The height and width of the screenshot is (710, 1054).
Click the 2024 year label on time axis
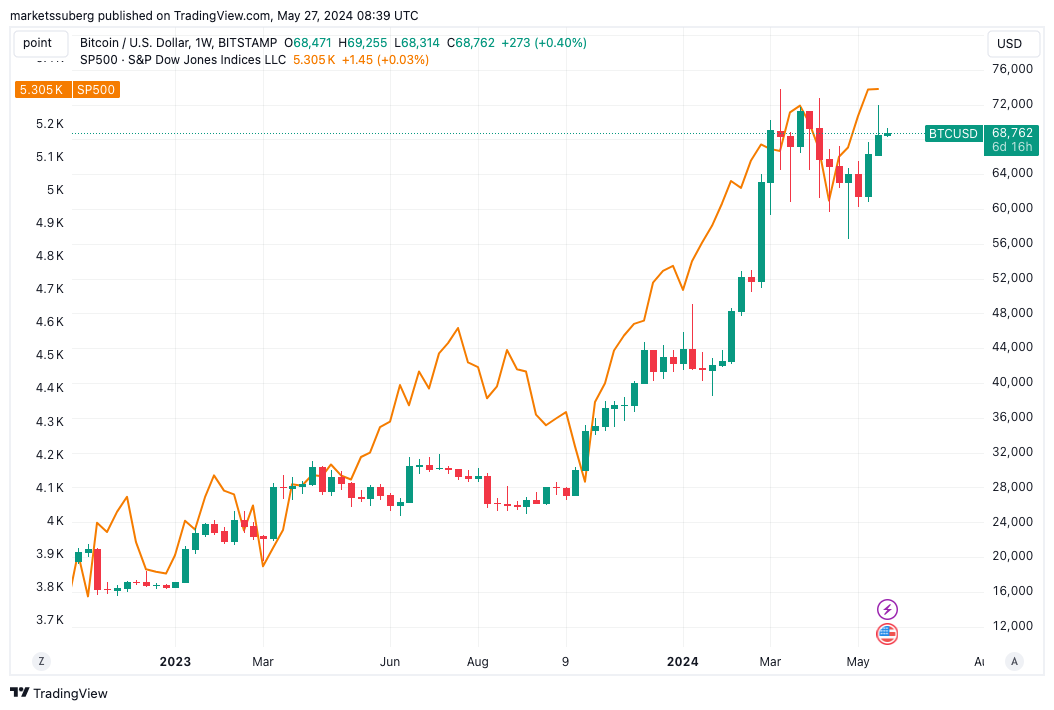pyautogui.click(x=682, y=662)
